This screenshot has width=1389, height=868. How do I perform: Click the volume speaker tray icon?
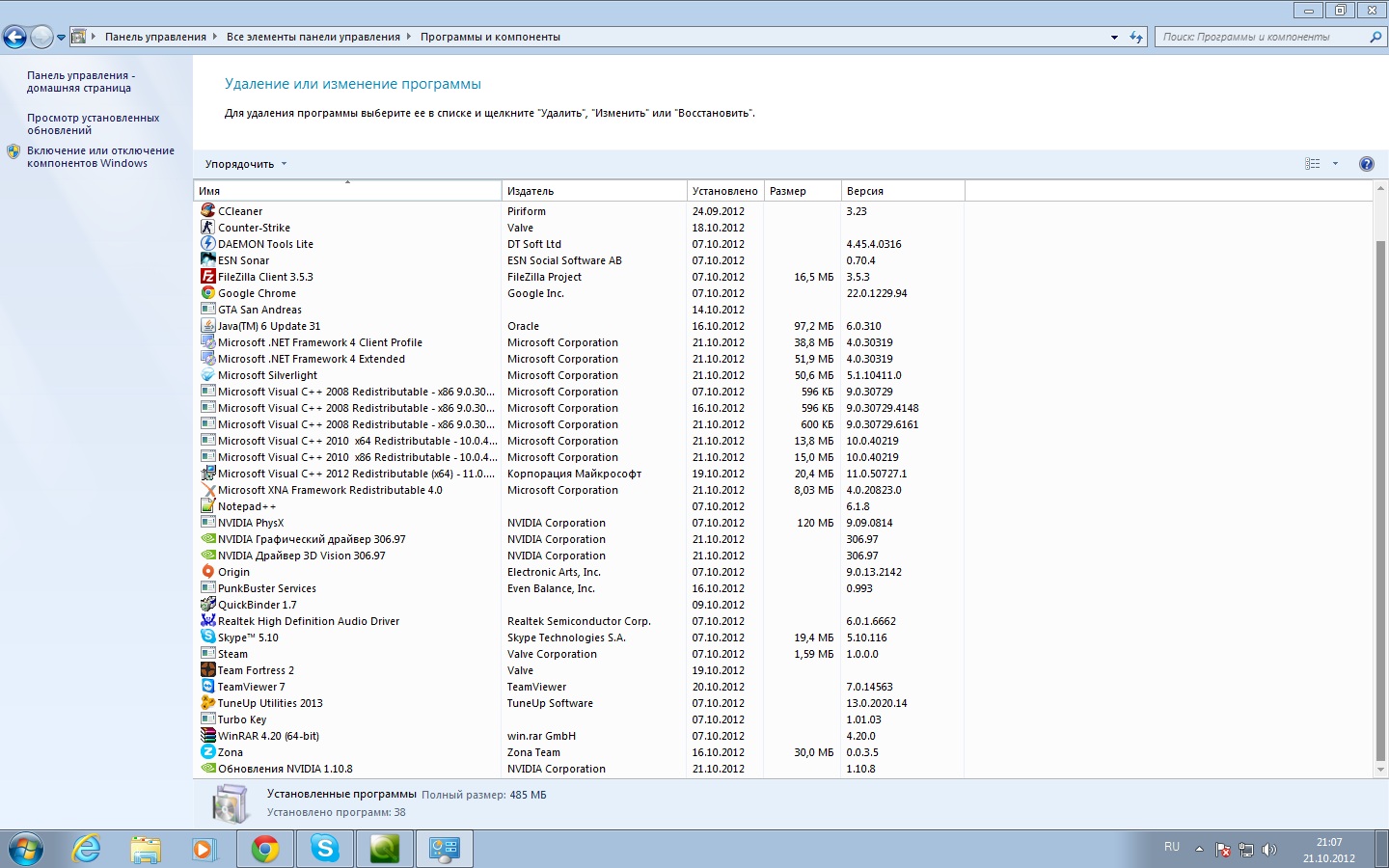click(1268, 850)
